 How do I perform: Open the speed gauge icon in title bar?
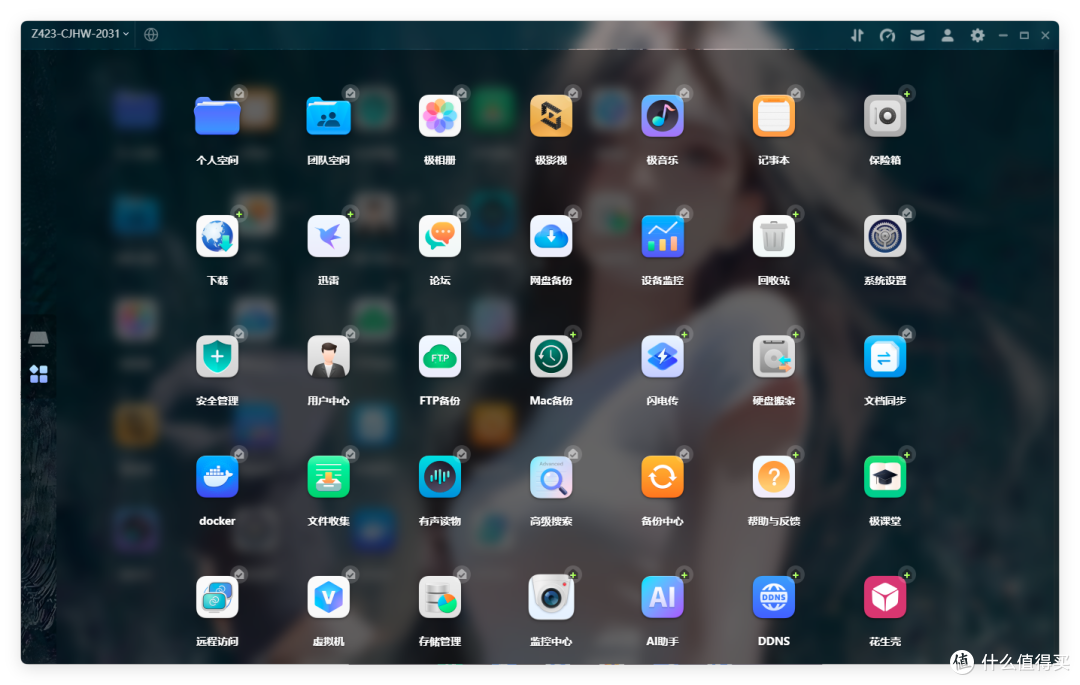(887, 35)
